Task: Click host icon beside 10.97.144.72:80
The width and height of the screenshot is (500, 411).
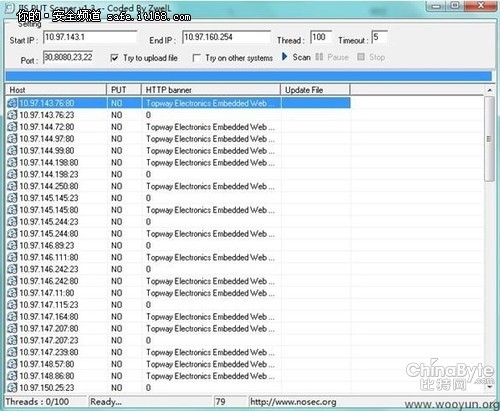Action: click(x=12, y=127)
